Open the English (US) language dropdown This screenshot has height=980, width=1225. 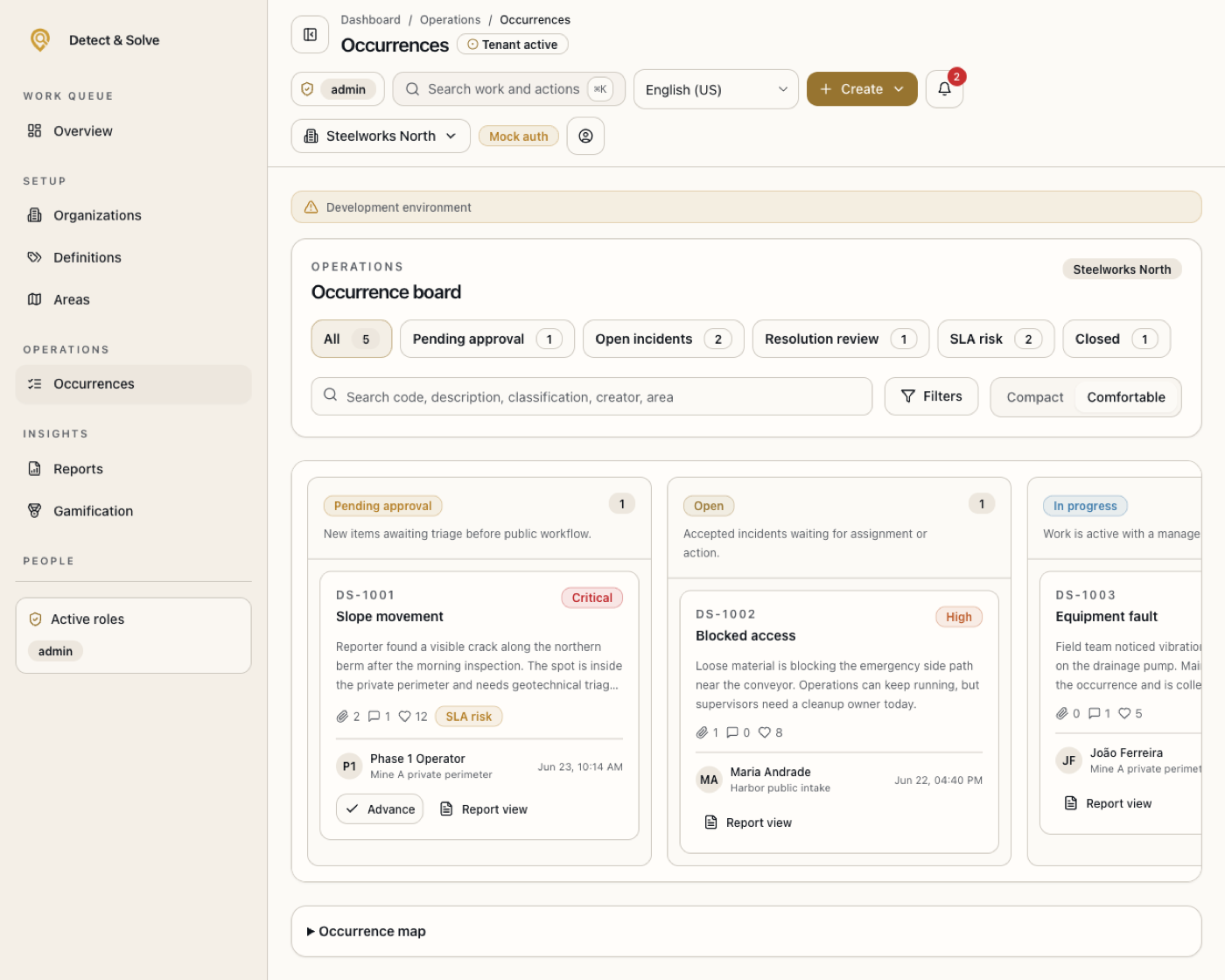(716, 89)
